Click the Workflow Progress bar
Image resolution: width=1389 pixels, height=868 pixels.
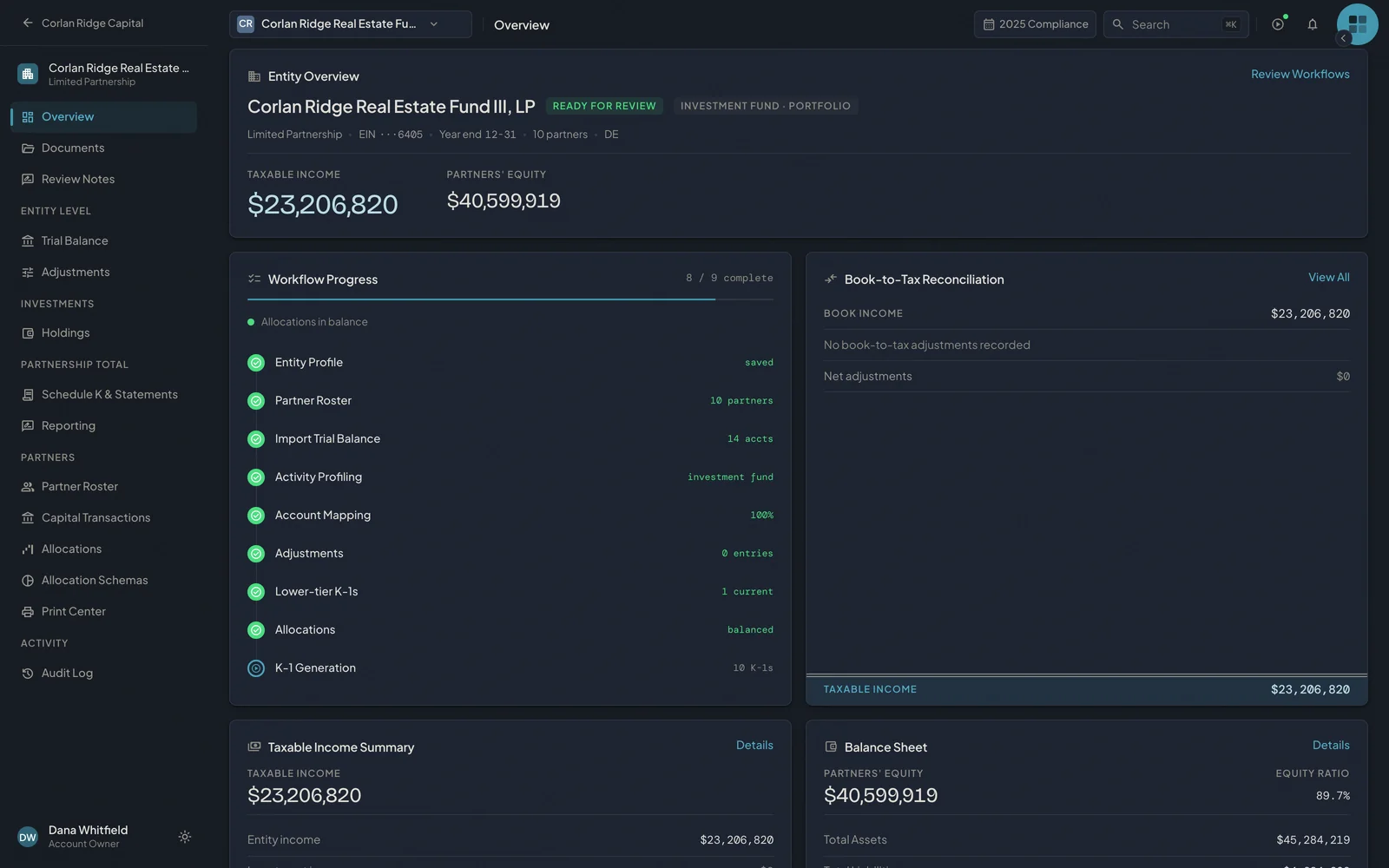[510, 299]
